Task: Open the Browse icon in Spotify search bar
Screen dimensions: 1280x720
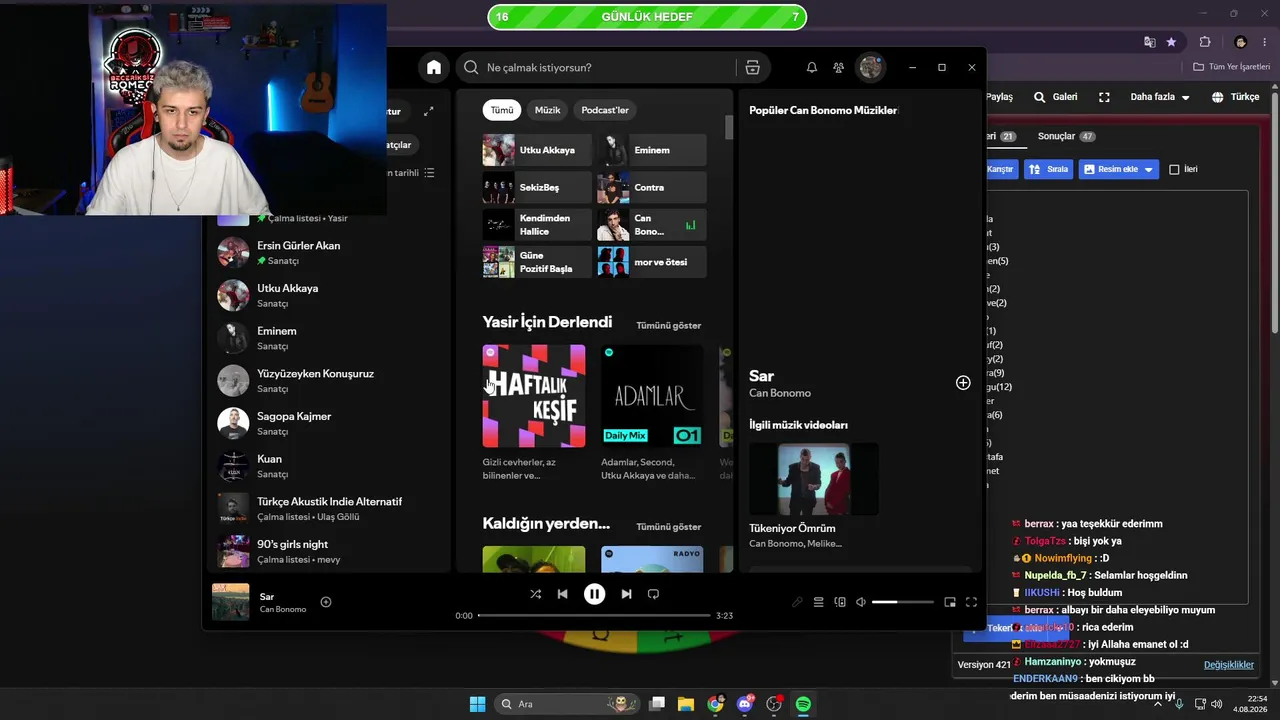Action: [753, 67]
